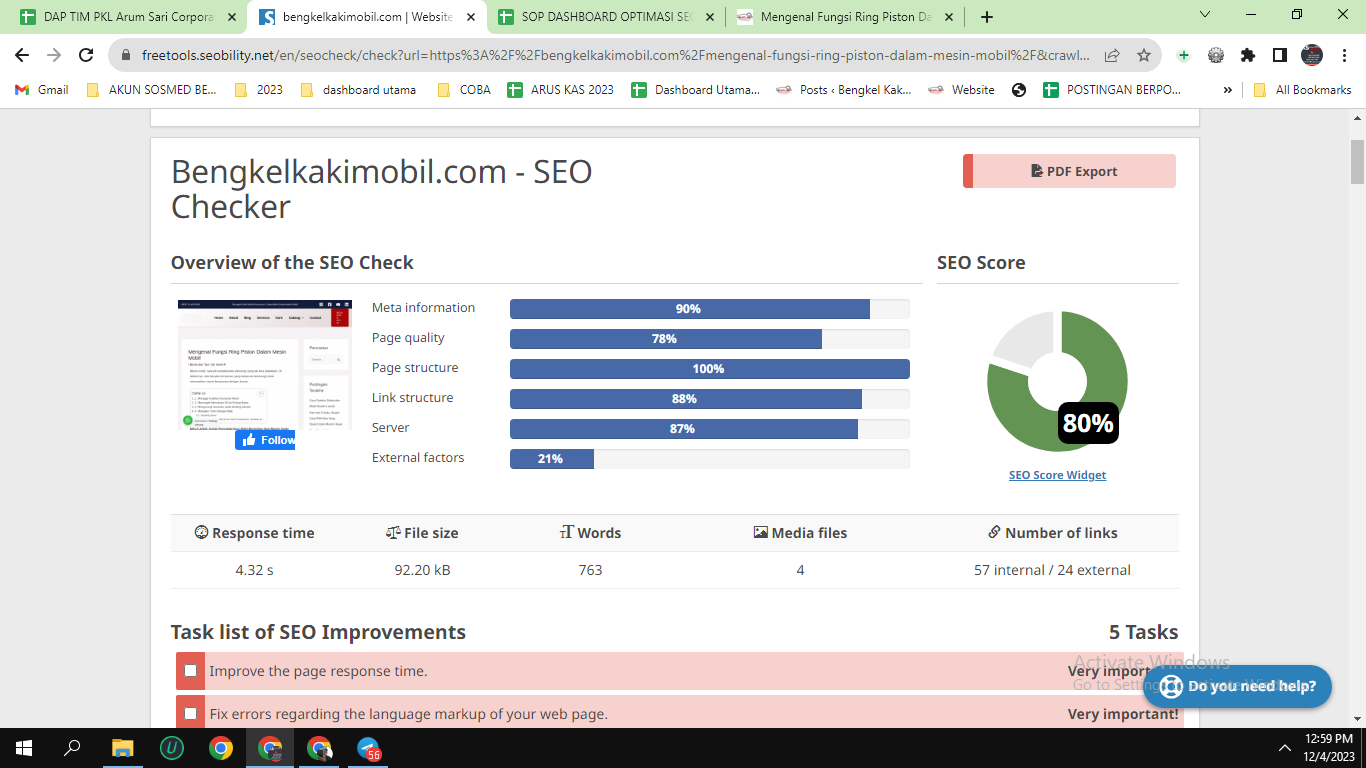Click the 'Do you need help?' button
This screenshot has height=768, width=1366.
[1238, 686]
